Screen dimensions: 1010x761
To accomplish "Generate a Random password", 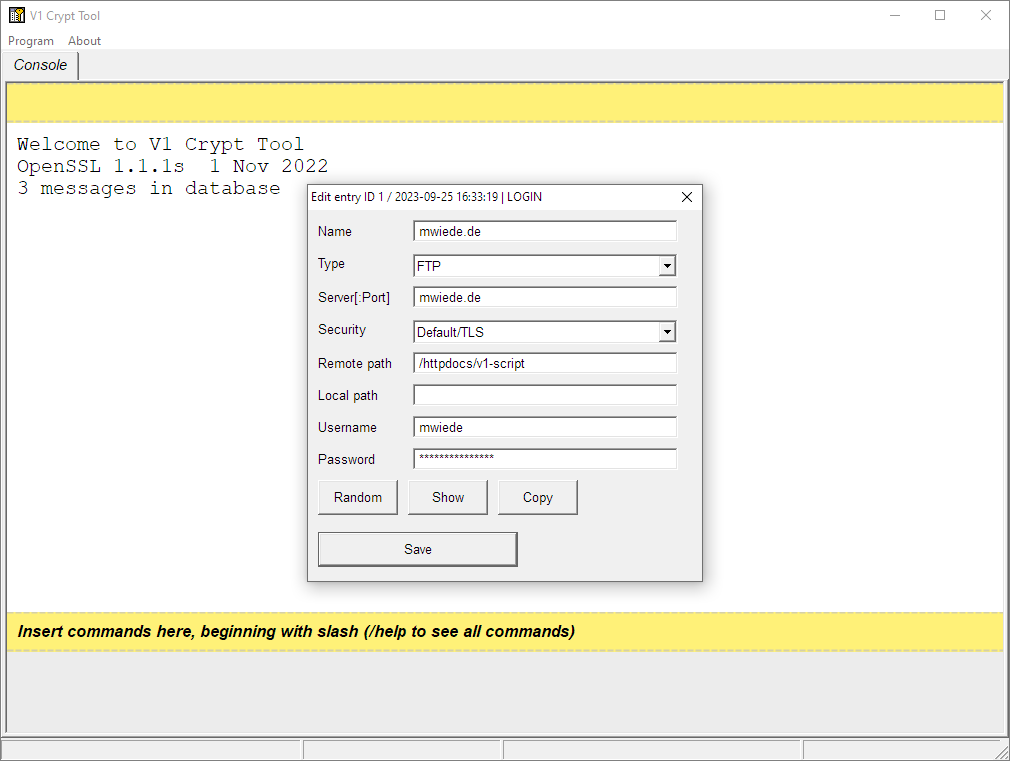I will point(357,497).
